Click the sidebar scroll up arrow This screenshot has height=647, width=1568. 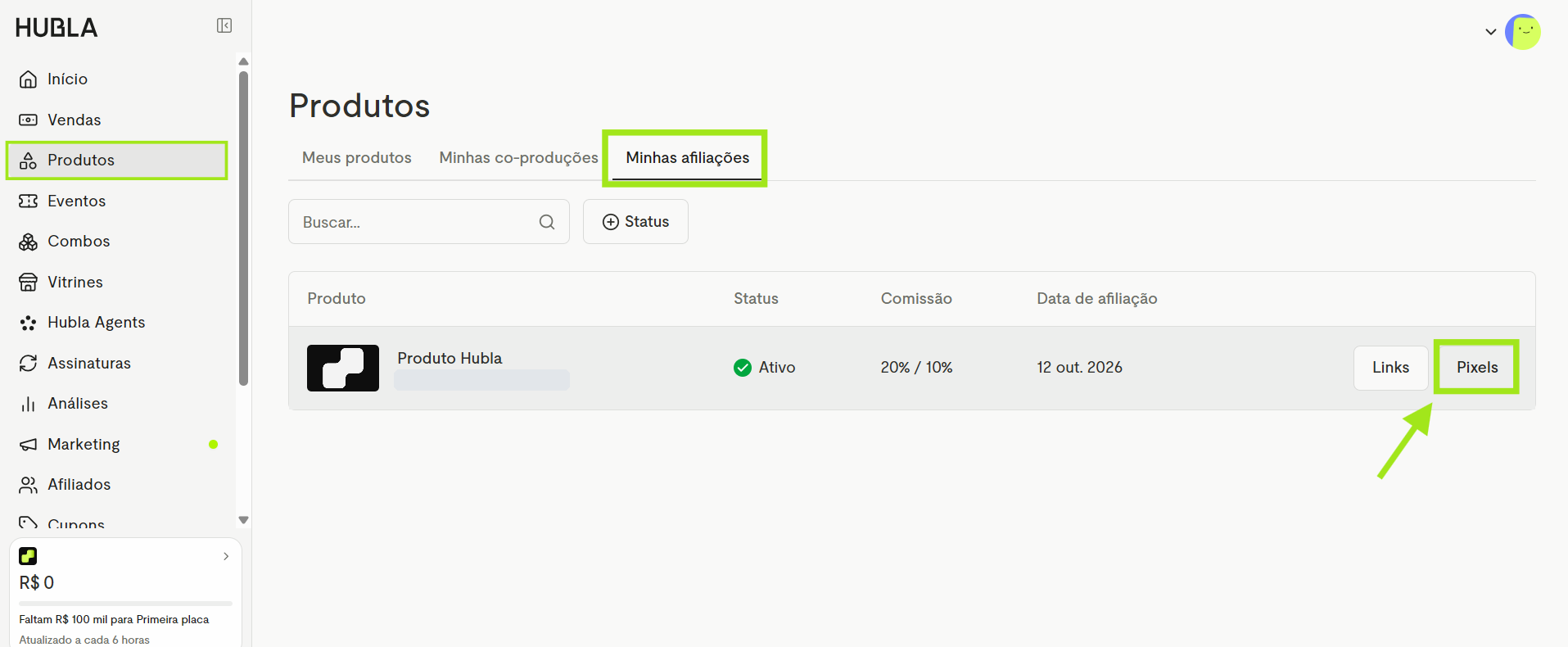pyautogui.click(x=243, y=61)
